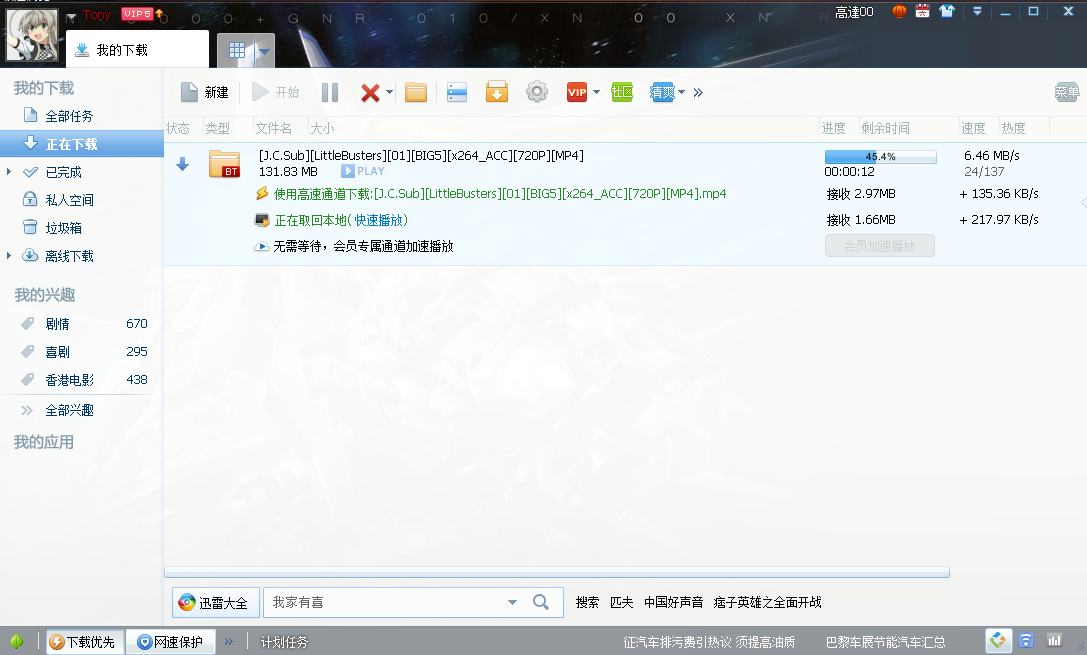The height and width of the screenshot is (655, 1087).
Task: Open the download folder icon in toolbar
Action: [416, 93]
